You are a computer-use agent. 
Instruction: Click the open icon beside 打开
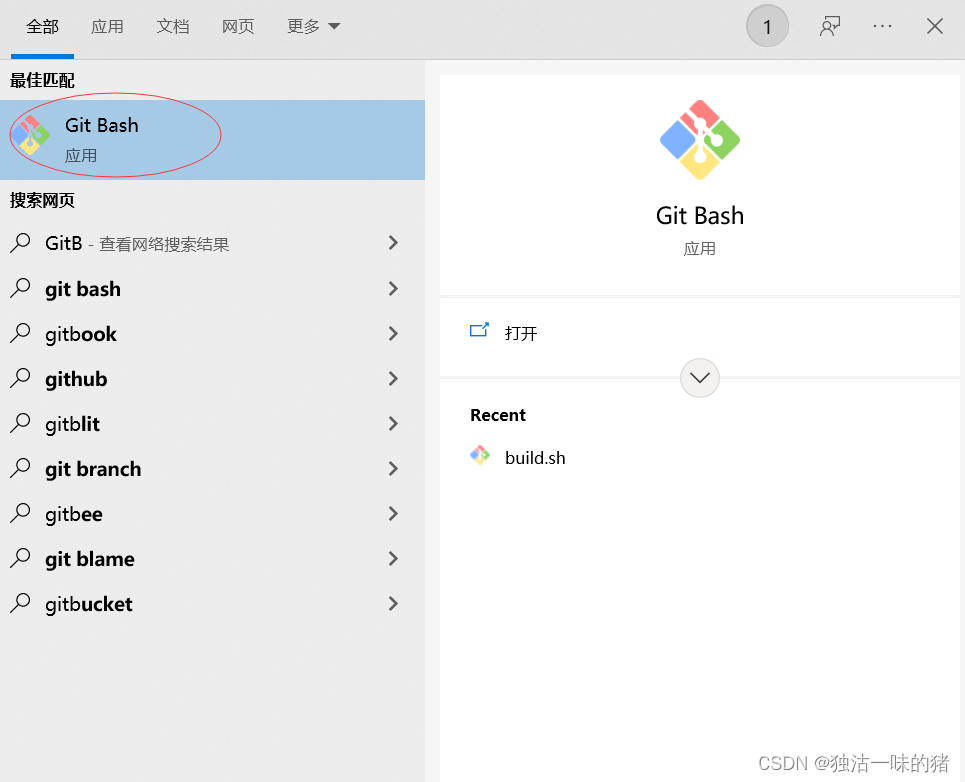tap(479, 330)
